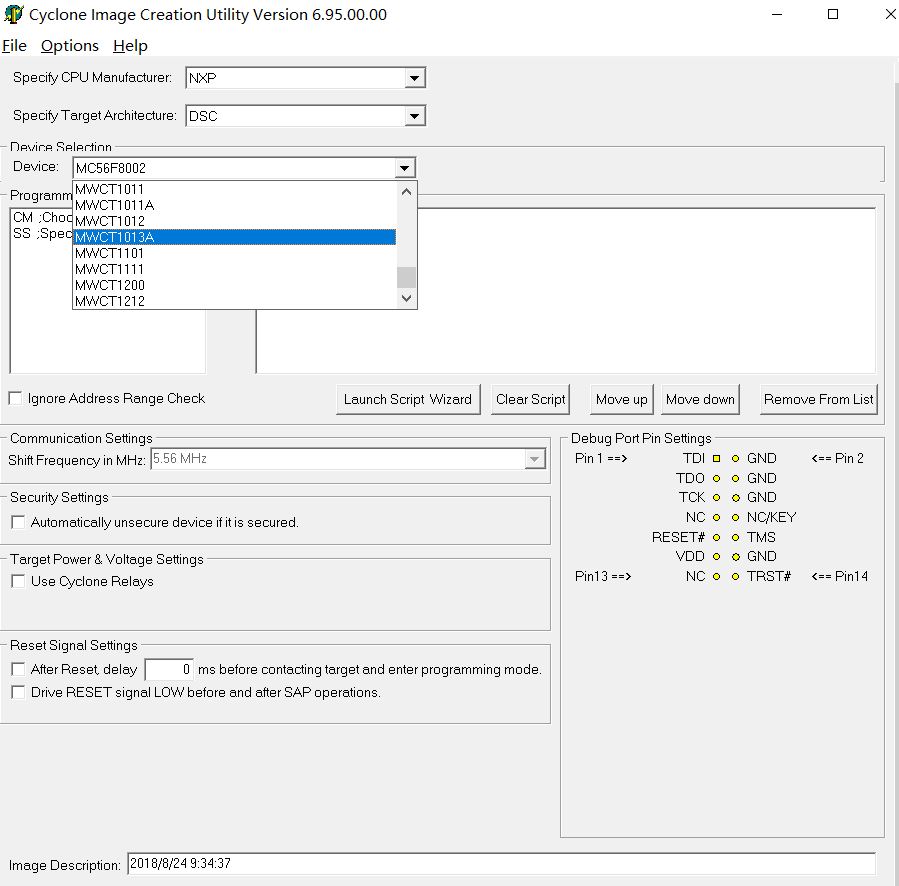
Task: Open Shift Frequency 5.56 MHz dropdown
Action: click(534, 459)
